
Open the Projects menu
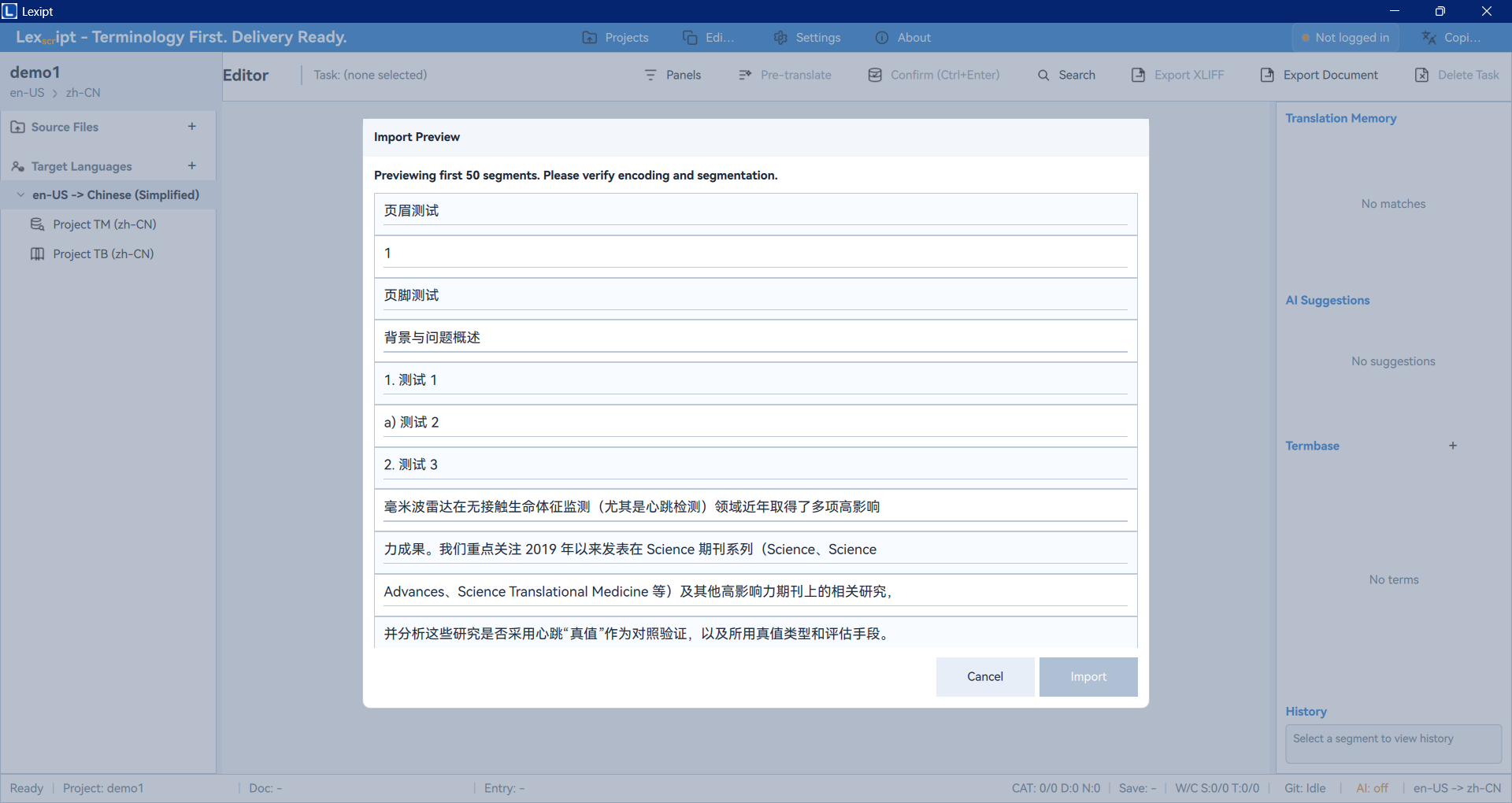(615, 38)
